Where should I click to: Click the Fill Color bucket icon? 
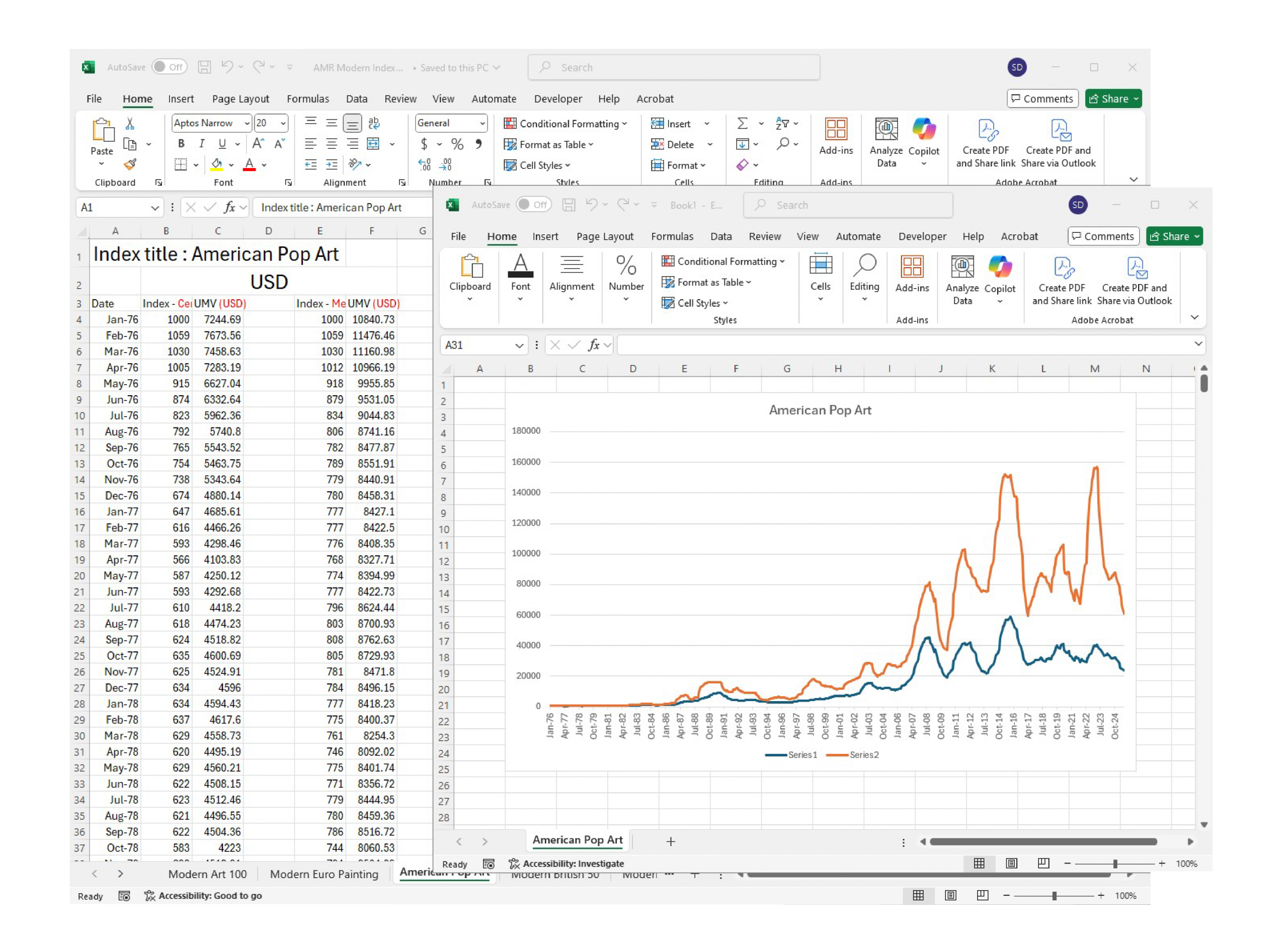[217, 164]
